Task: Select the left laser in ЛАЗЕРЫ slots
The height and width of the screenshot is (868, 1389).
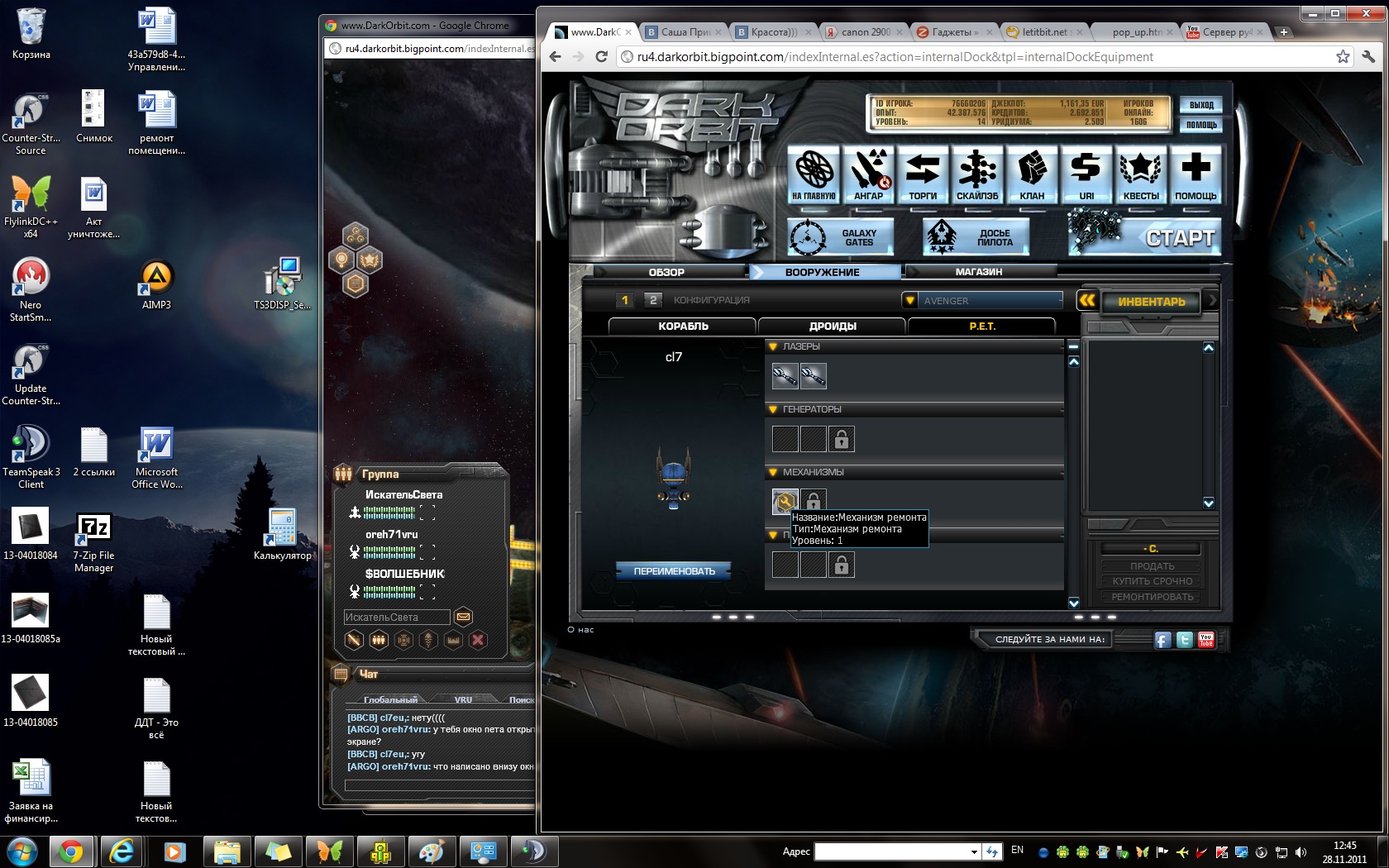Action: 785,376
